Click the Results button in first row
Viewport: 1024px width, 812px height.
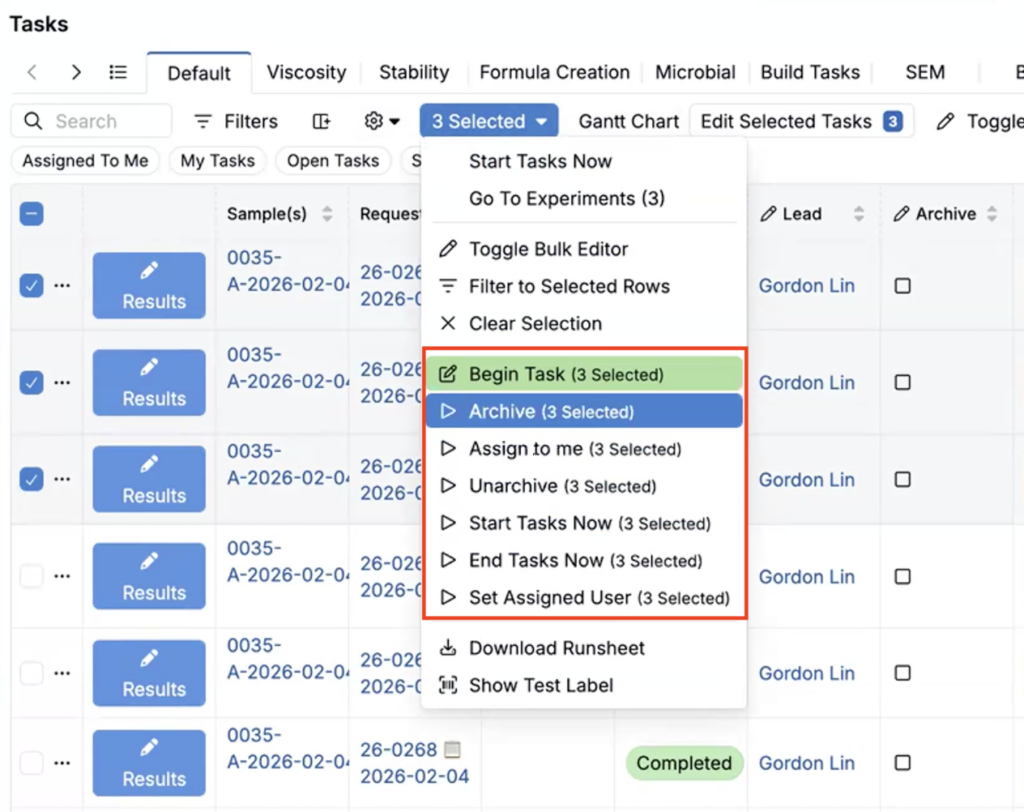(x=149, y=285)
